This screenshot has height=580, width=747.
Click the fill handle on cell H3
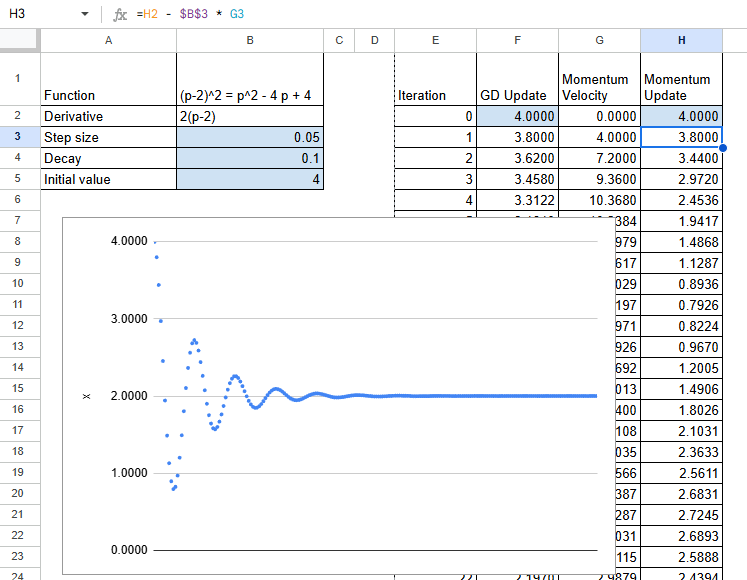point(722,148)
